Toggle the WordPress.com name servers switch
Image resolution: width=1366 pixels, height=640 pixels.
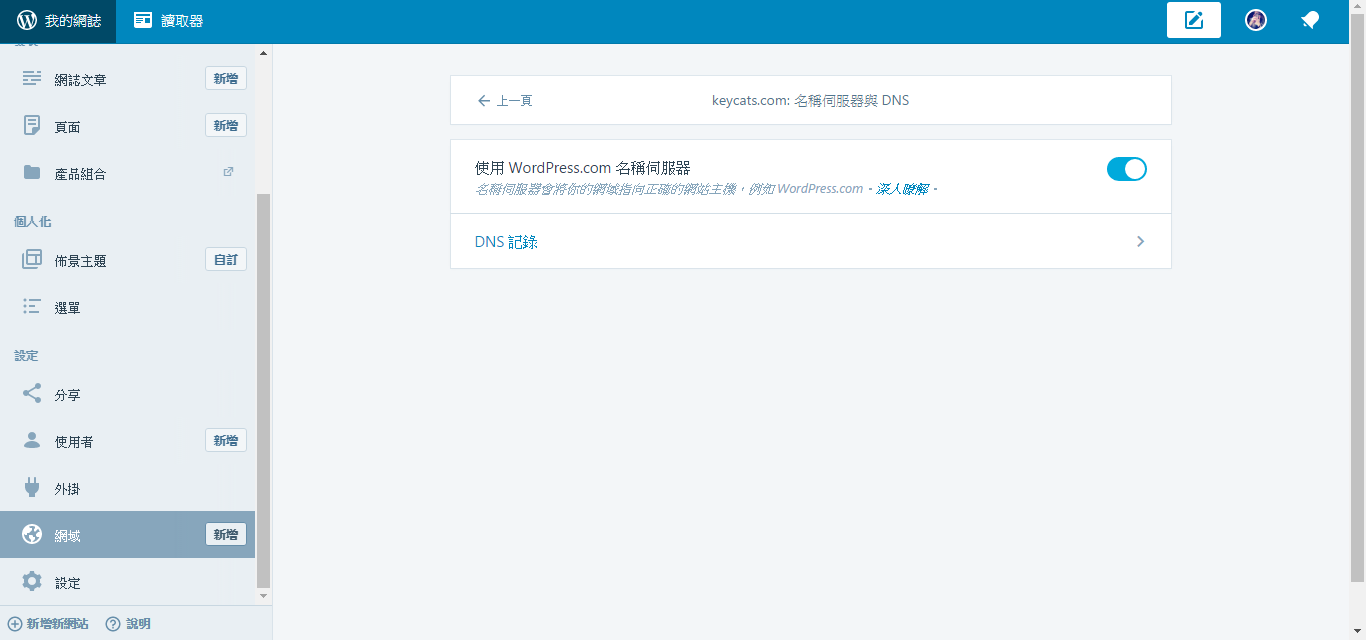(x=1127, y=169)
